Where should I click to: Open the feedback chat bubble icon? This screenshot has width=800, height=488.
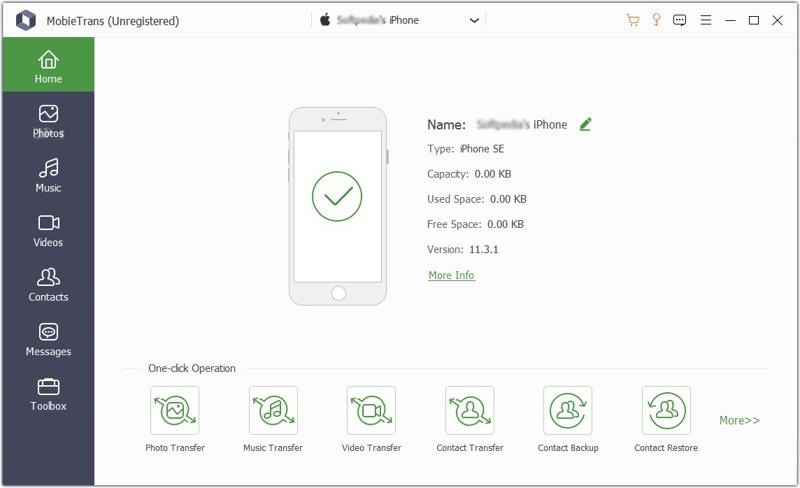680,20
